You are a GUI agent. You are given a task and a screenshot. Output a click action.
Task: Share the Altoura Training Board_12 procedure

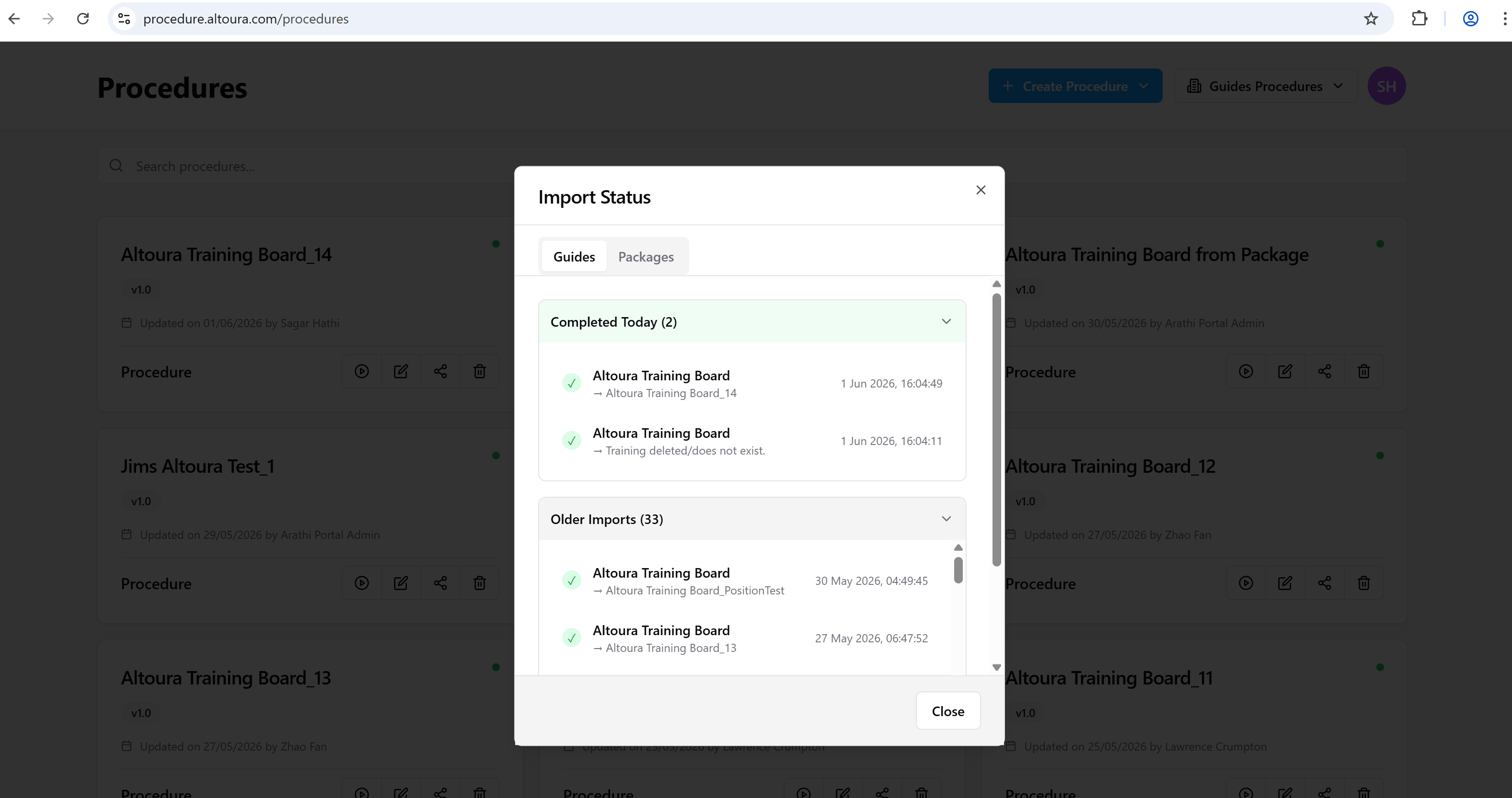point(1324,583)
